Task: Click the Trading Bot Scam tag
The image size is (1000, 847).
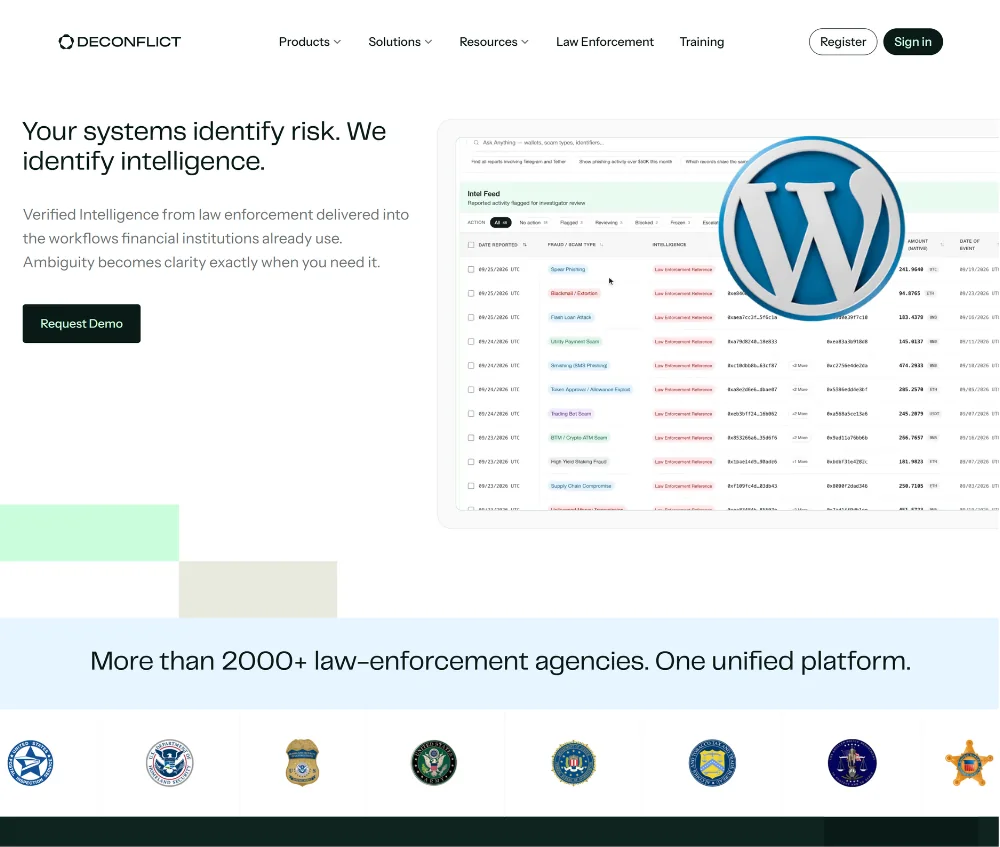Action: tap(571, 413)
